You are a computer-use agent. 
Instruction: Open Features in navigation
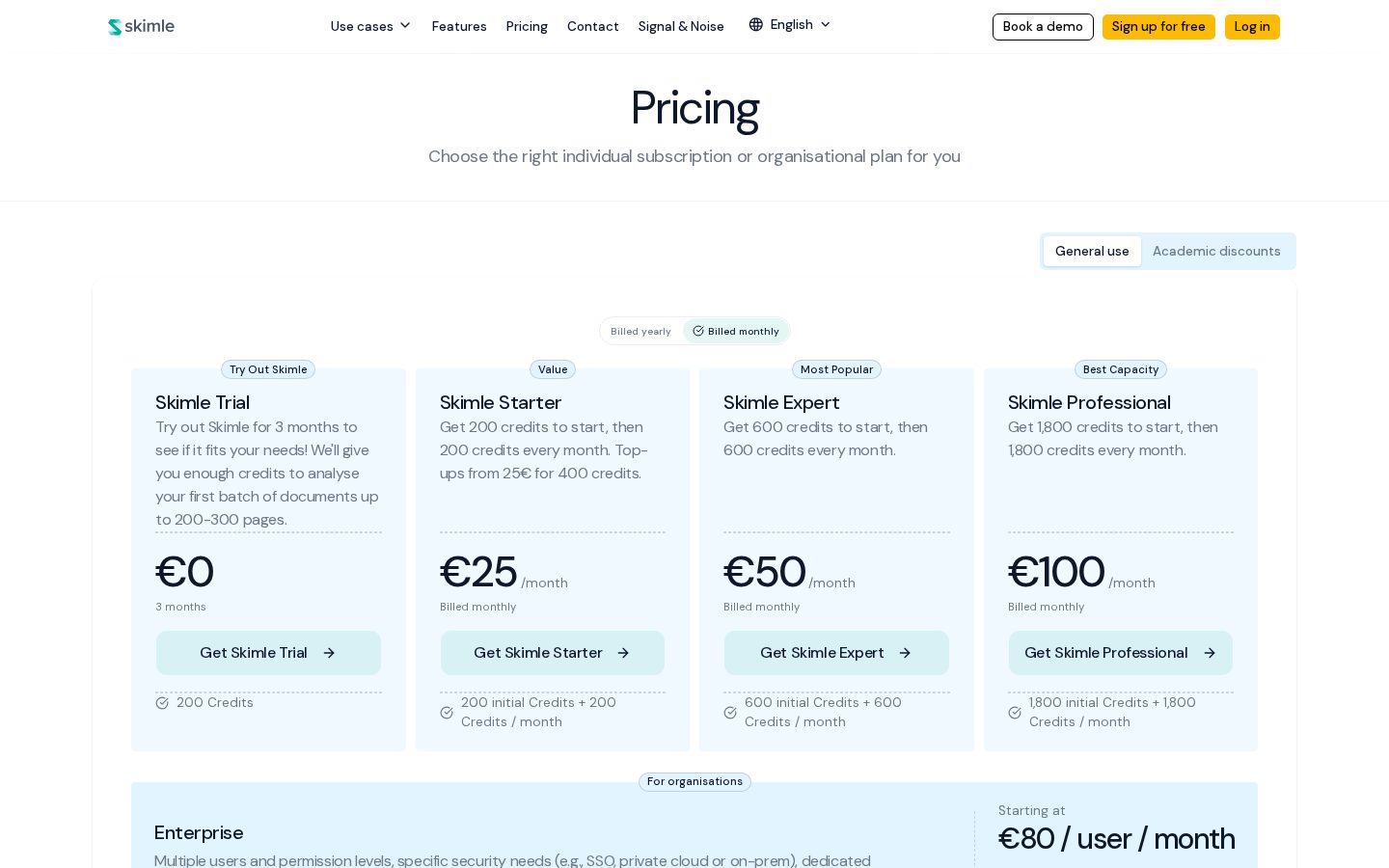click(x=459, y=27)
